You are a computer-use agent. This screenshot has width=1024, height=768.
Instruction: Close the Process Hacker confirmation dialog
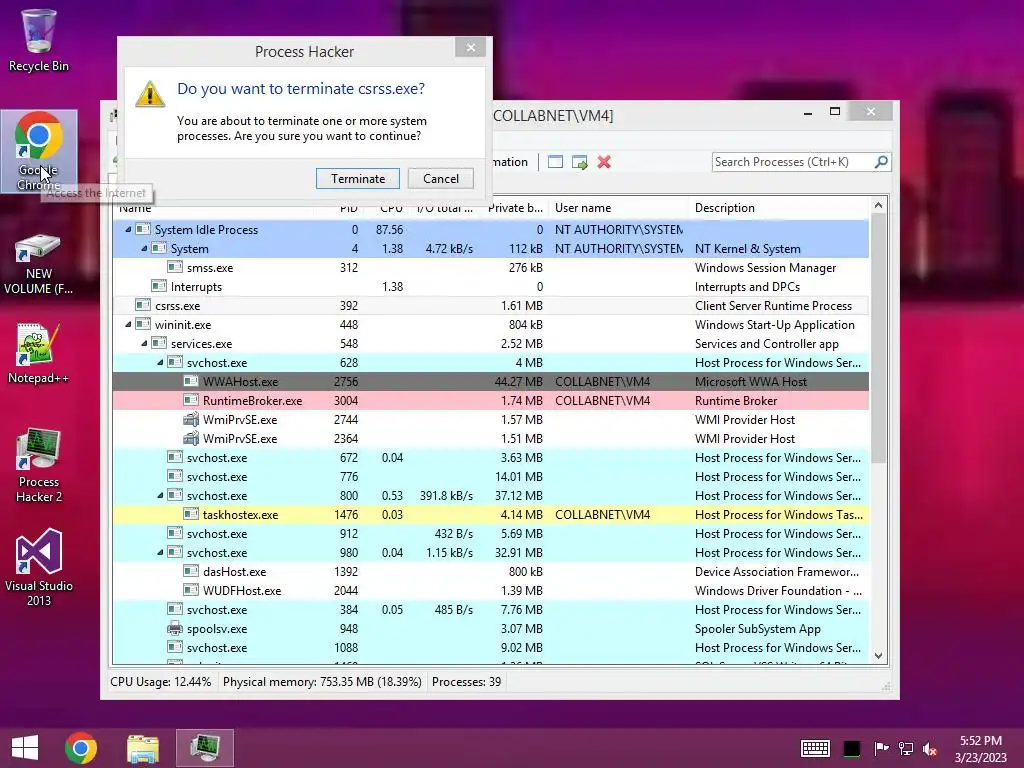[470, 48]
